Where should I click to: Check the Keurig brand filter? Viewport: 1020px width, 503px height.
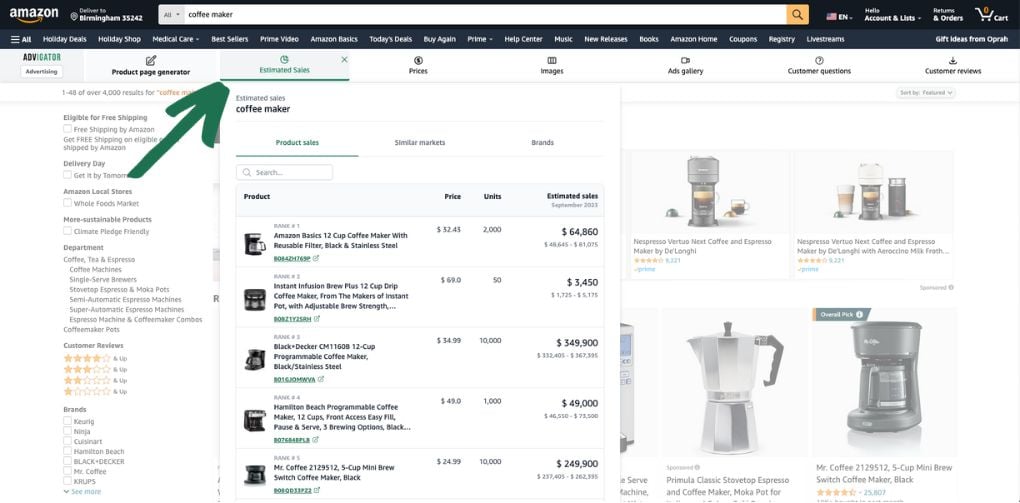pyautogui.click(x=68, y=421)
